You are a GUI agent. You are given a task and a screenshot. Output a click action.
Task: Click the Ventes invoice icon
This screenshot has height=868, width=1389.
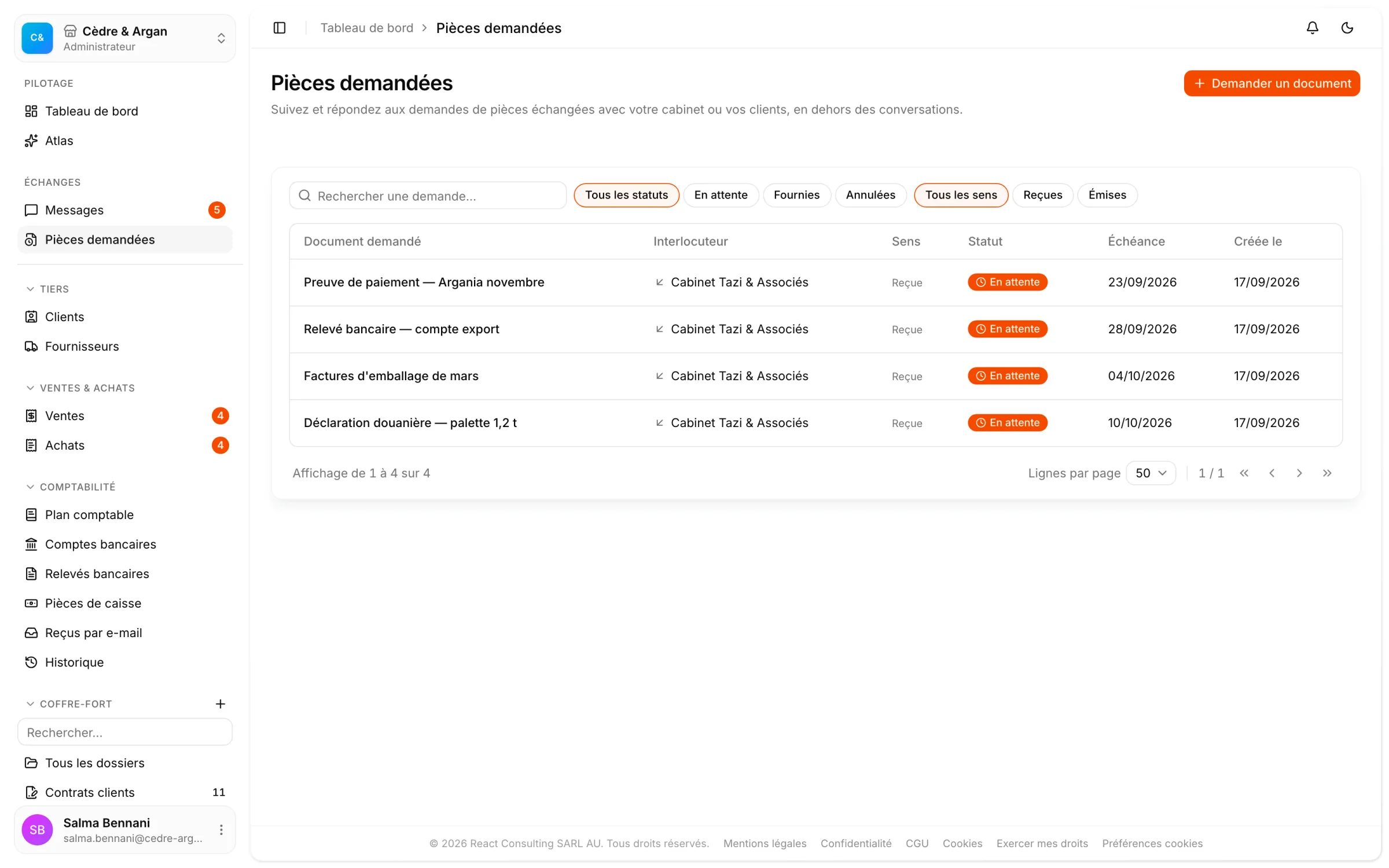31,416
